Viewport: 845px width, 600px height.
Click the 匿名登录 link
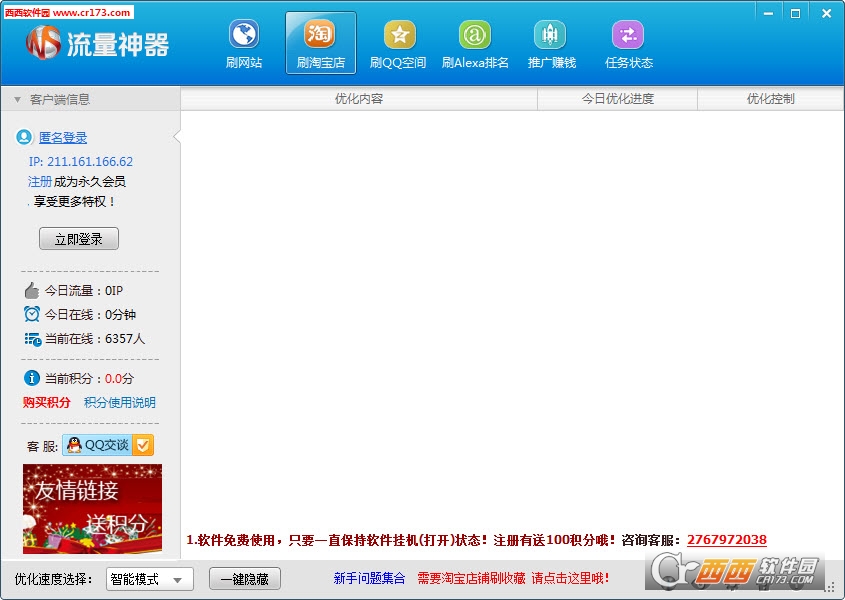click(63, 138)
